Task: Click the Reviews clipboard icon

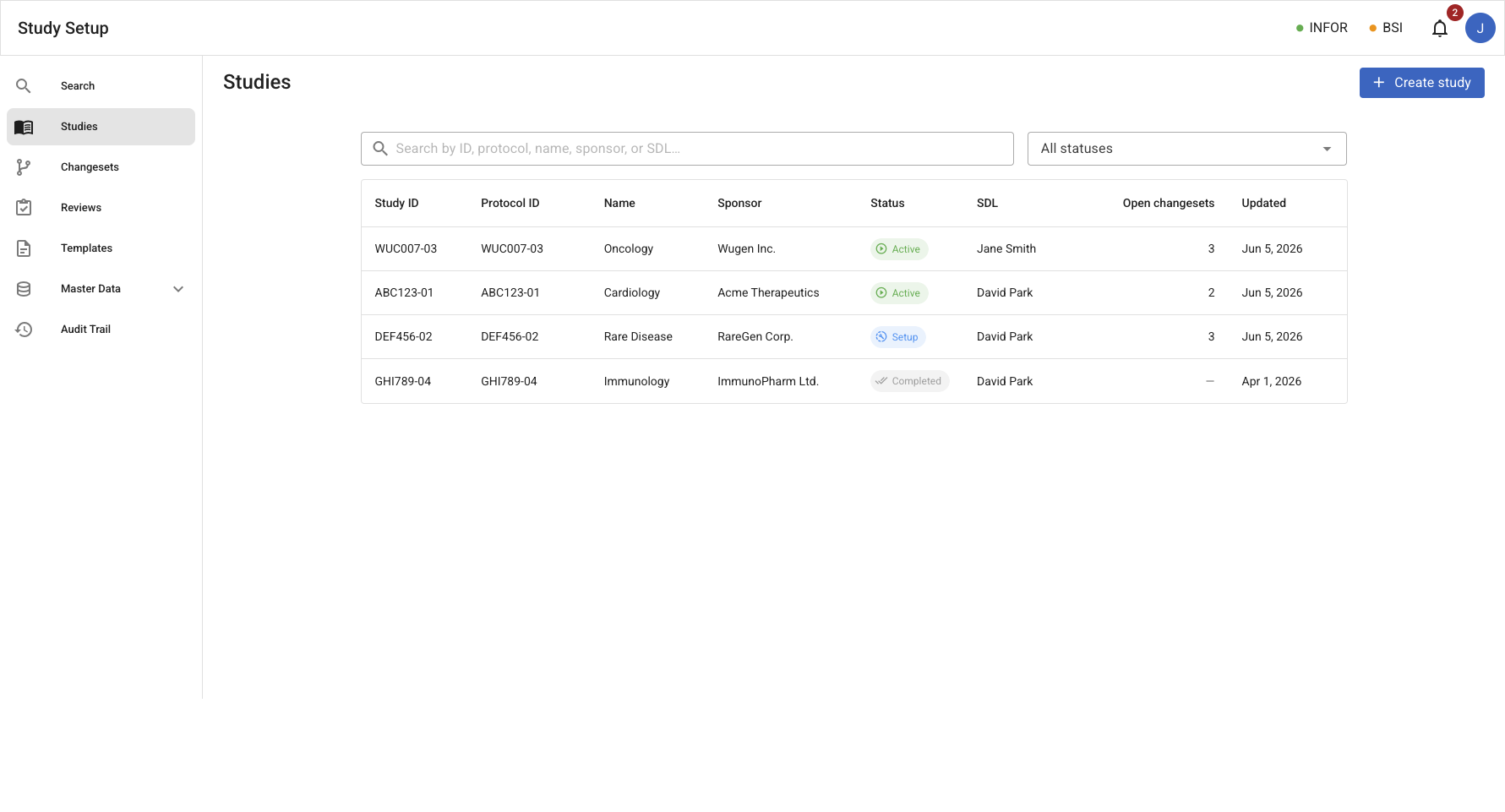Action: pyautogui.click(x=24, y=208)
